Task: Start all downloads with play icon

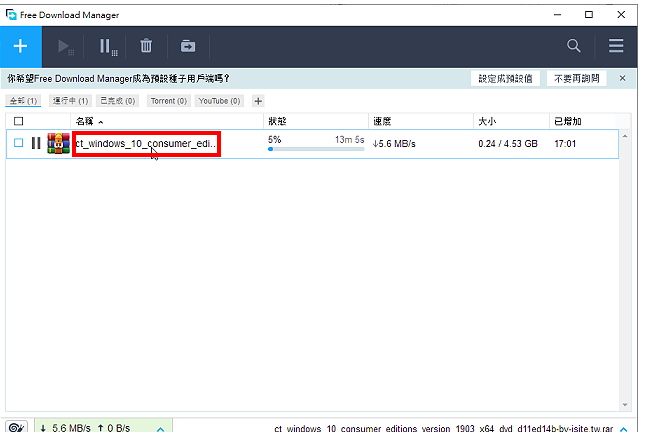Action: tap(65, 46)
